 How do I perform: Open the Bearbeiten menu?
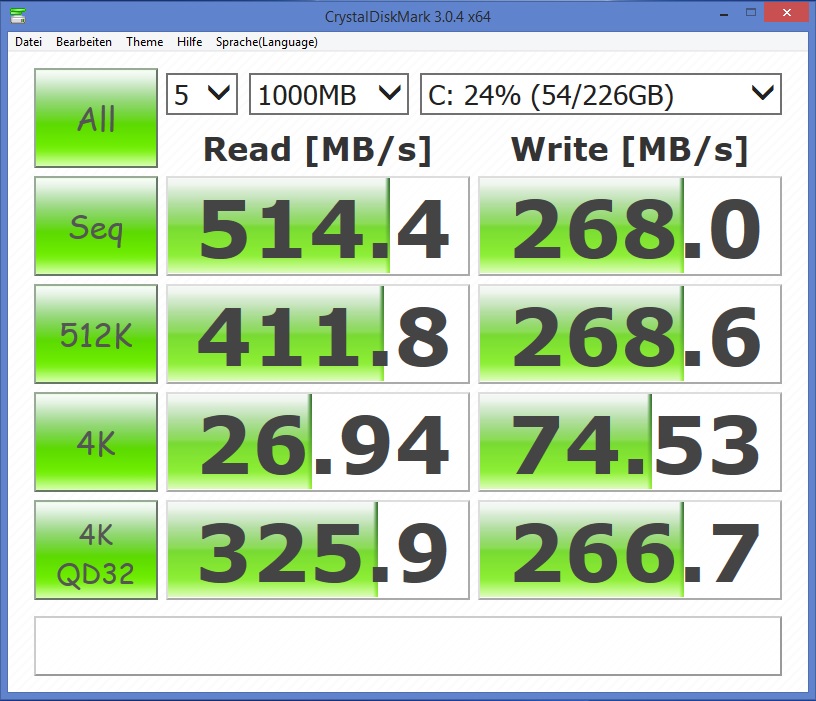[84, 42]
